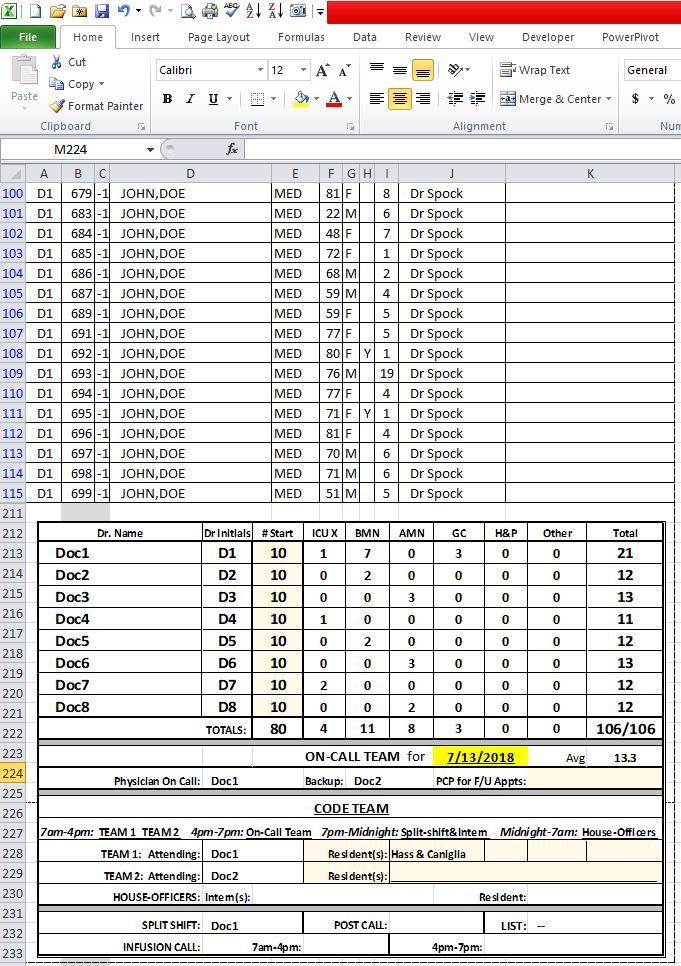This screenshot has height=966, width=681.
Task: Expand the Copy options arrow
Action: point(102,84)
